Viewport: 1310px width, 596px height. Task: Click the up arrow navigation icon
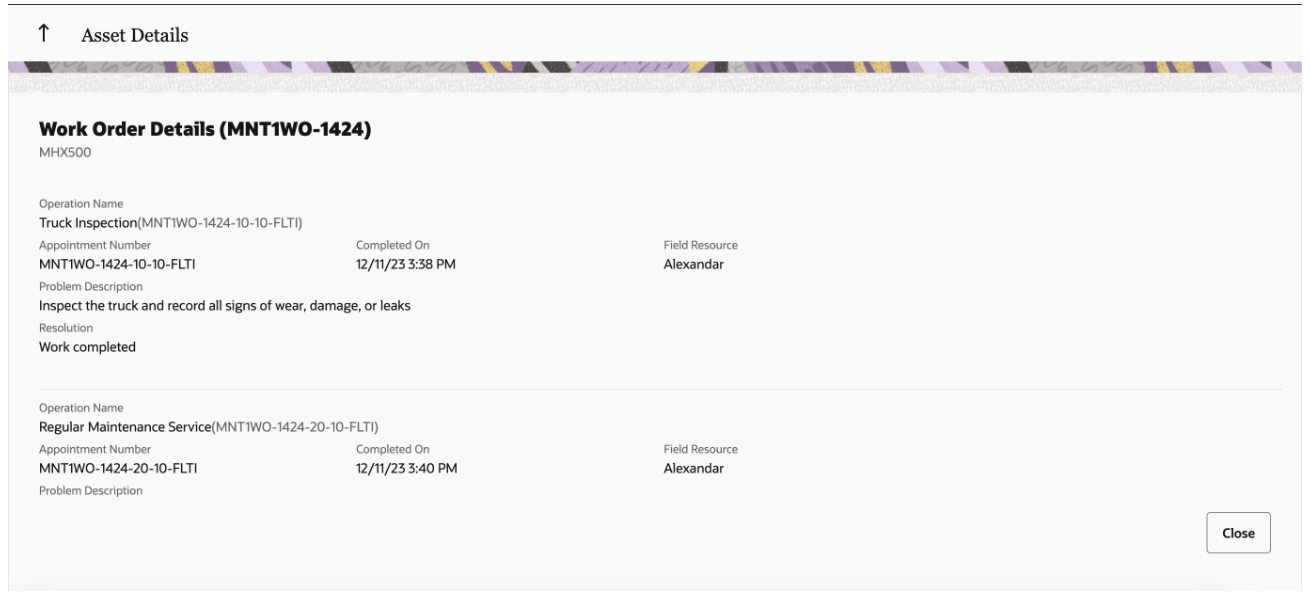tap(44, 33)
